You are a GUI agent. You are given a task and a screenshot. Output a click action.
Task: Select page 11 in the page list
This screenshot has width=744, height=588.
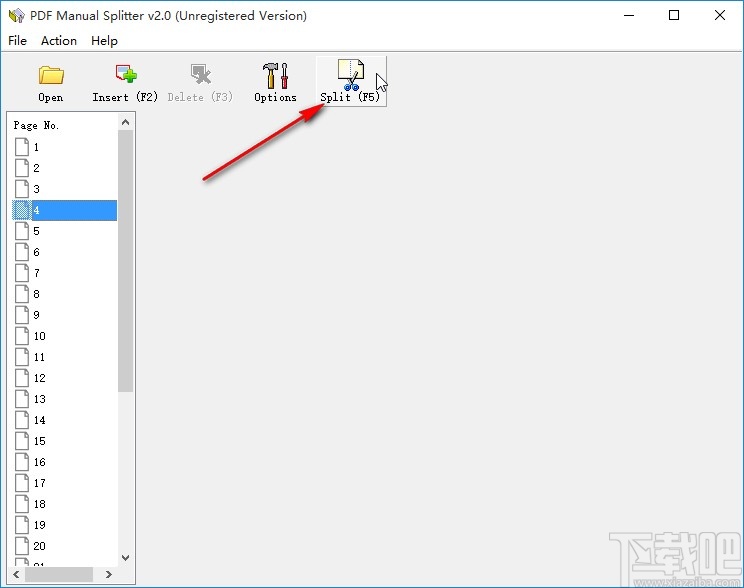(65, 357)
